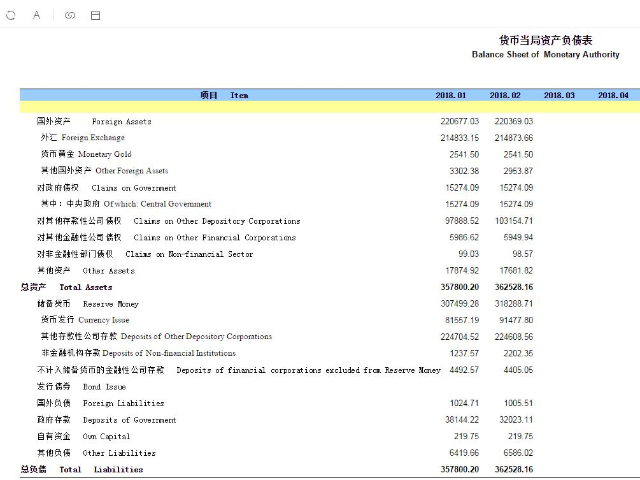Click the value 81557.19 for Currency Issue

[462, 320]
